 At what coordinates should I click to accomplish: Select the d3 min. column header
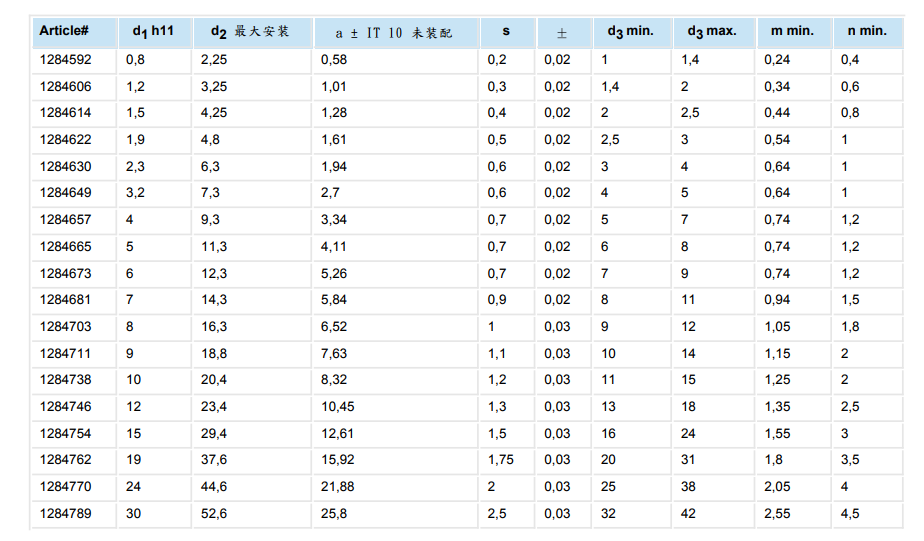tap(629, 31)
